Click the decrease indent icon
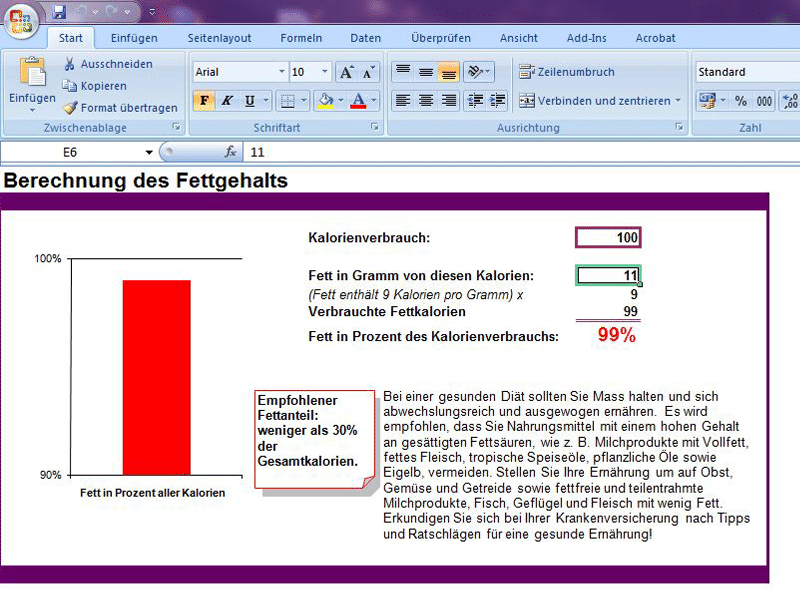800x600 pixels. click(x=475, y=101)
